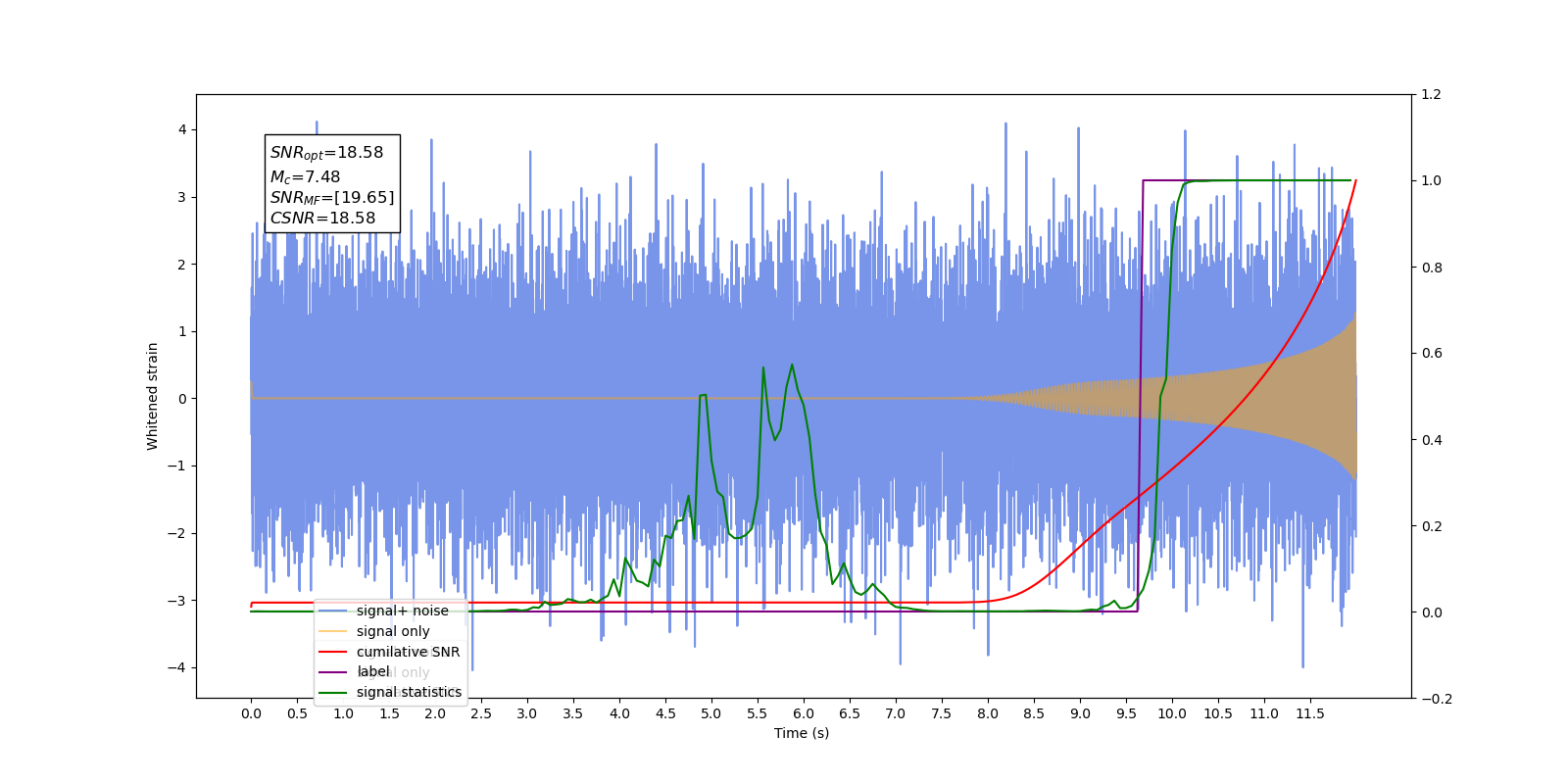Click the 11.5 tick on the time axis
This screenshot has height=784, width=1568.
point(1310,713)
